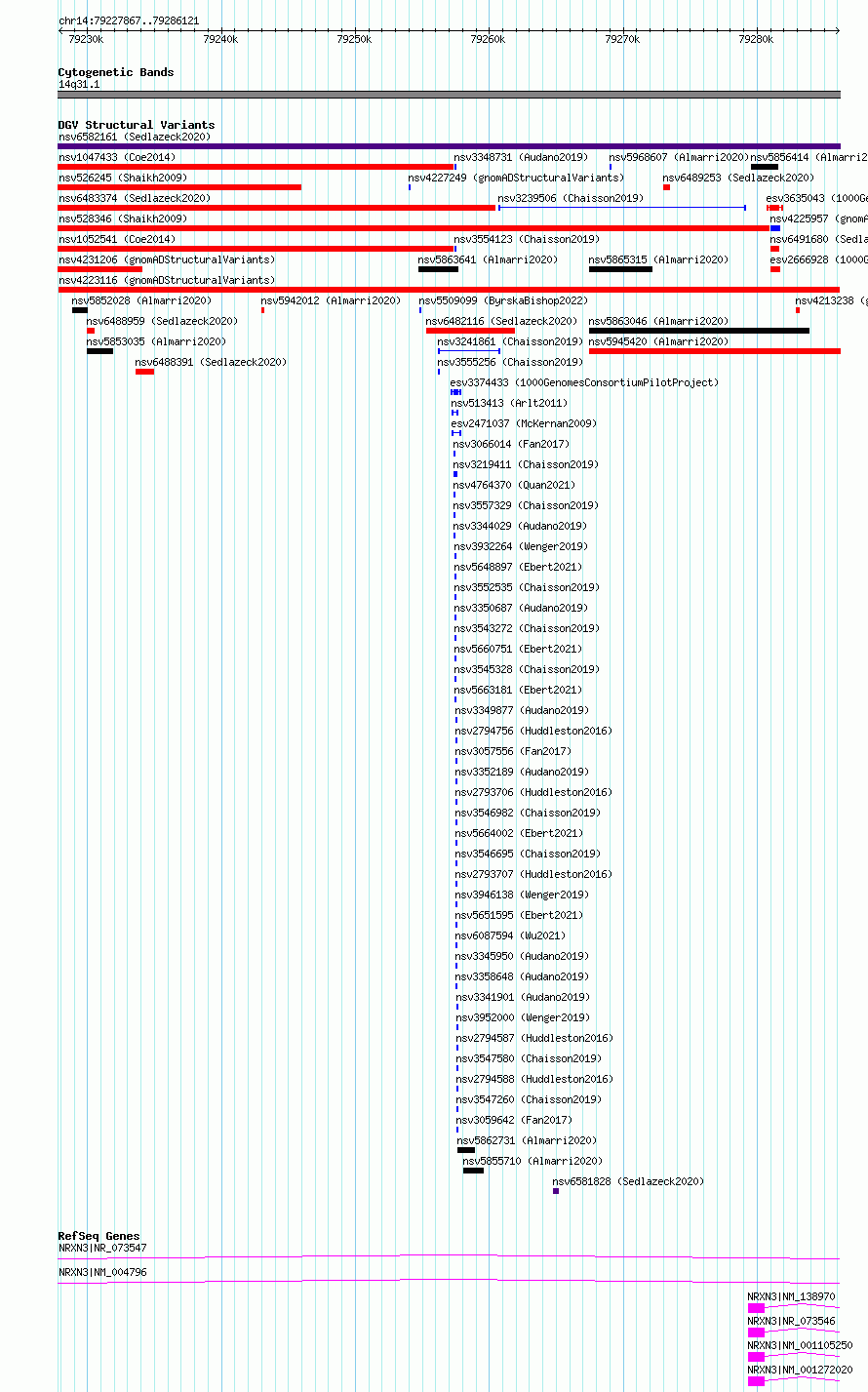The image size is (868, 1392).
Task: Click the 79270k ruler position label
Action: (x=622, y=39)
